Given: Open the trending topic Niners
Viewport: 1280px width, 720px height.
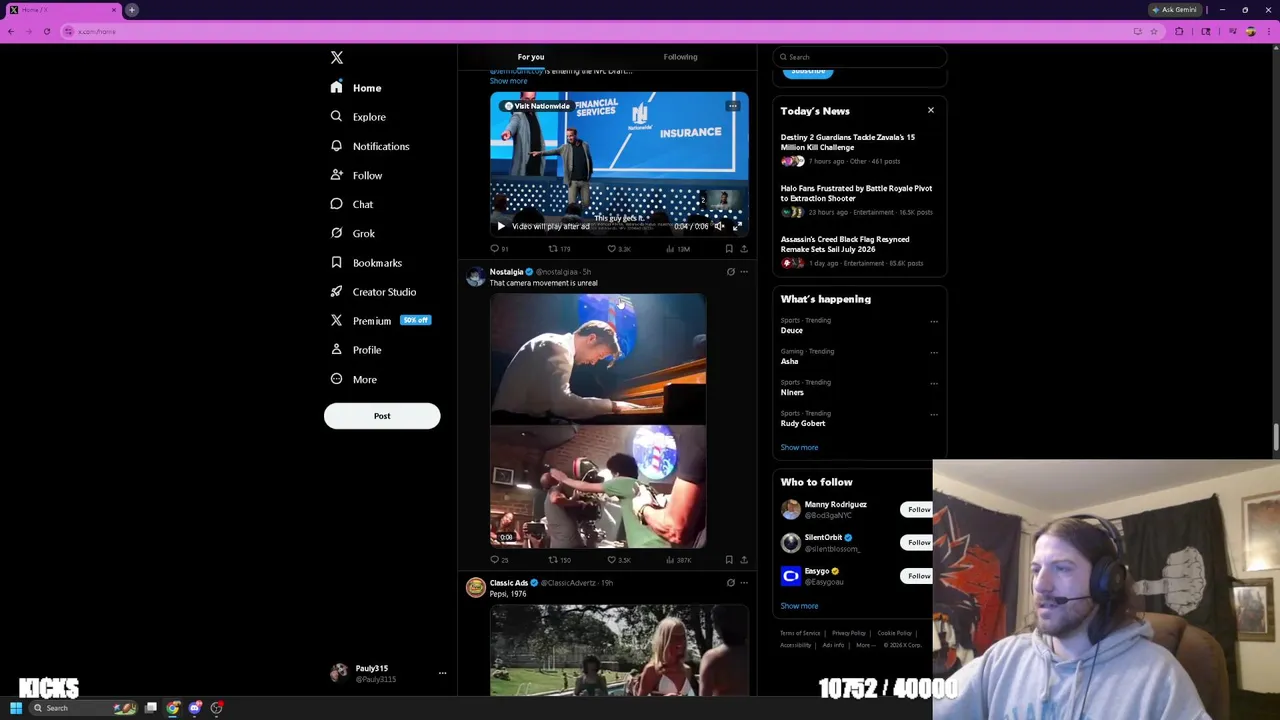Looking at the screenshot, I should coord(792,392).
